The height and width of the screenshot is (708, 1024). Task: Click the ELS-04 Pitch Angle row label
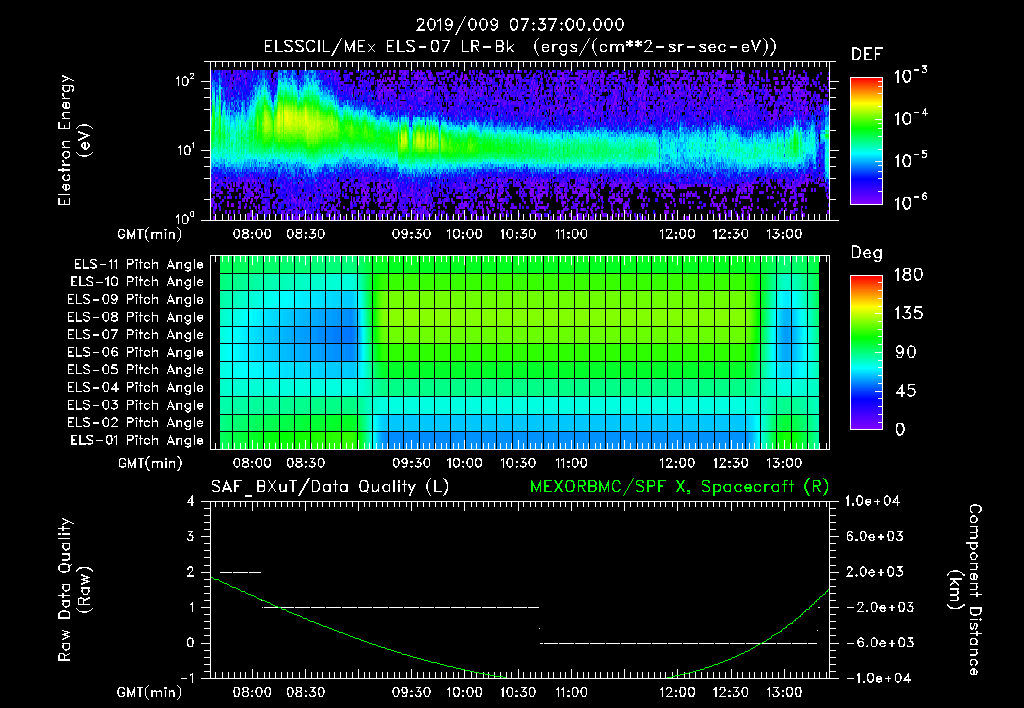(135, 387)
